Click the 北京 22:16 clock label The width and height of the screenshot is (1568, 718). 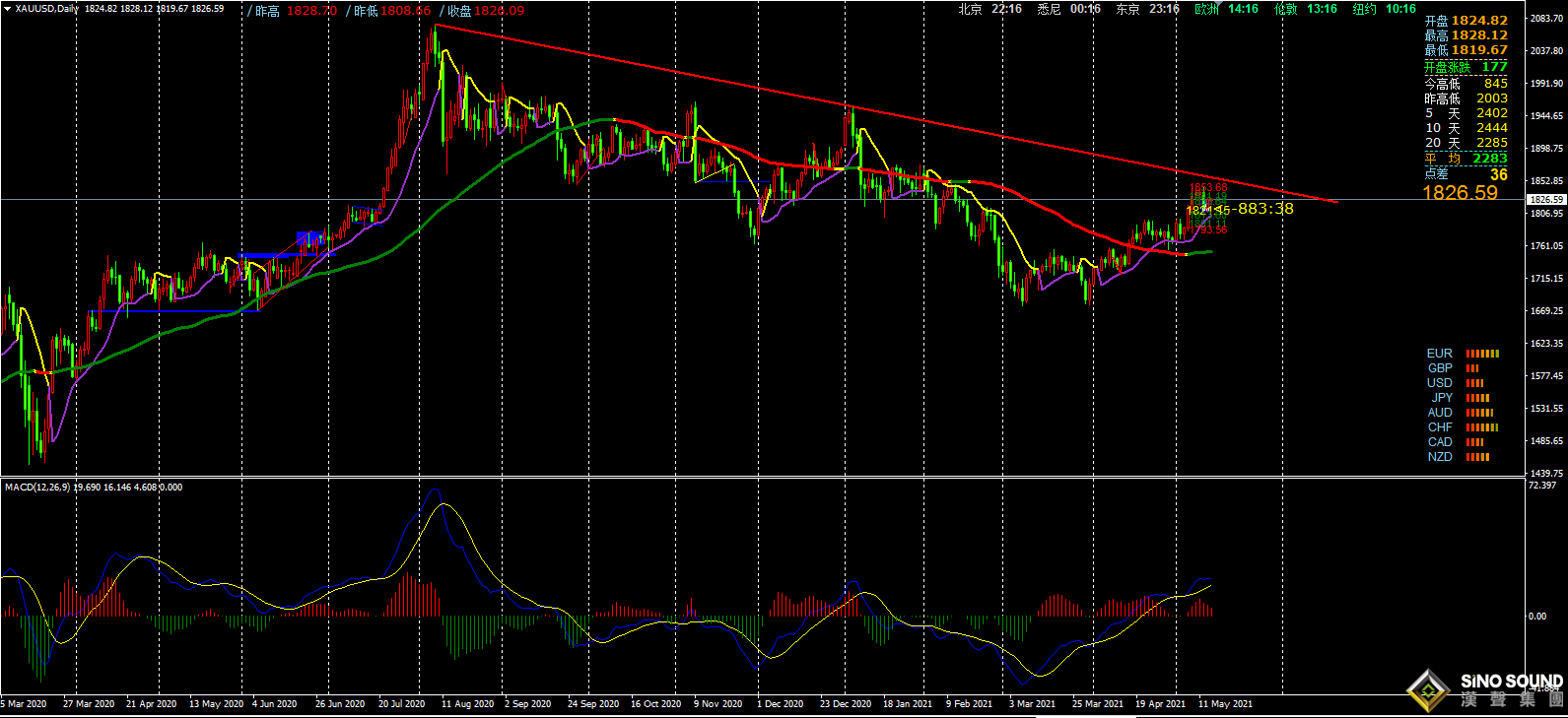[989, 9]
